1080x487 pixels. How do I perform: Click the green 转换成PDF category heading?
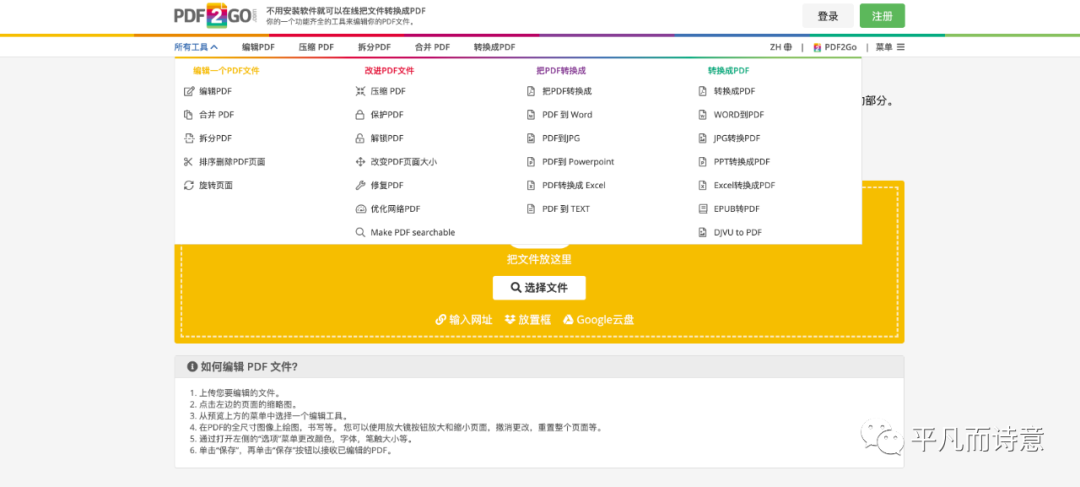click(x=728, y=70)
